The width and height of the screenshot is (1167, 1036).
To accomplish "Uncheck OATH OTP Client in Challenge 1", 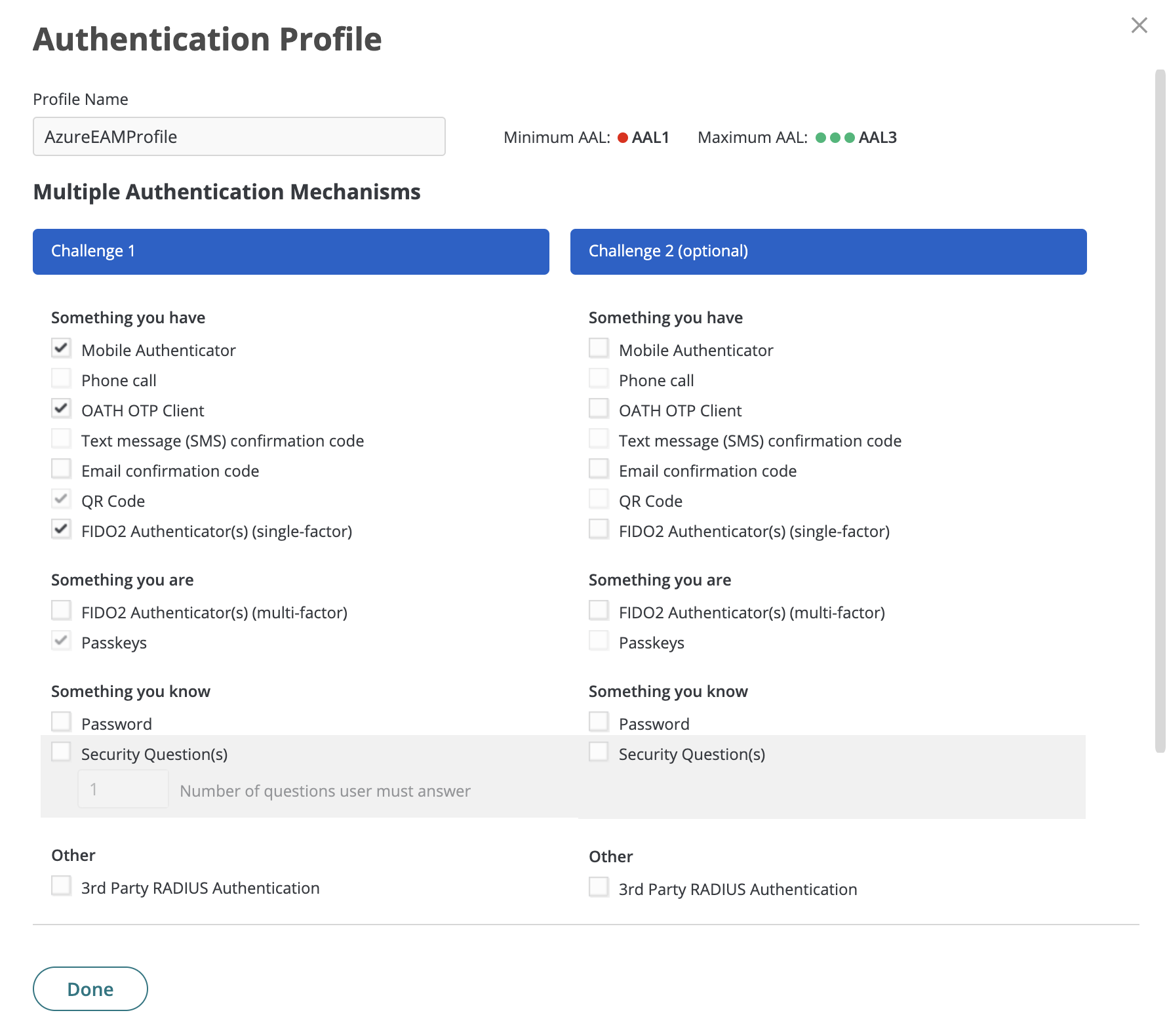I will click(61, 408).
